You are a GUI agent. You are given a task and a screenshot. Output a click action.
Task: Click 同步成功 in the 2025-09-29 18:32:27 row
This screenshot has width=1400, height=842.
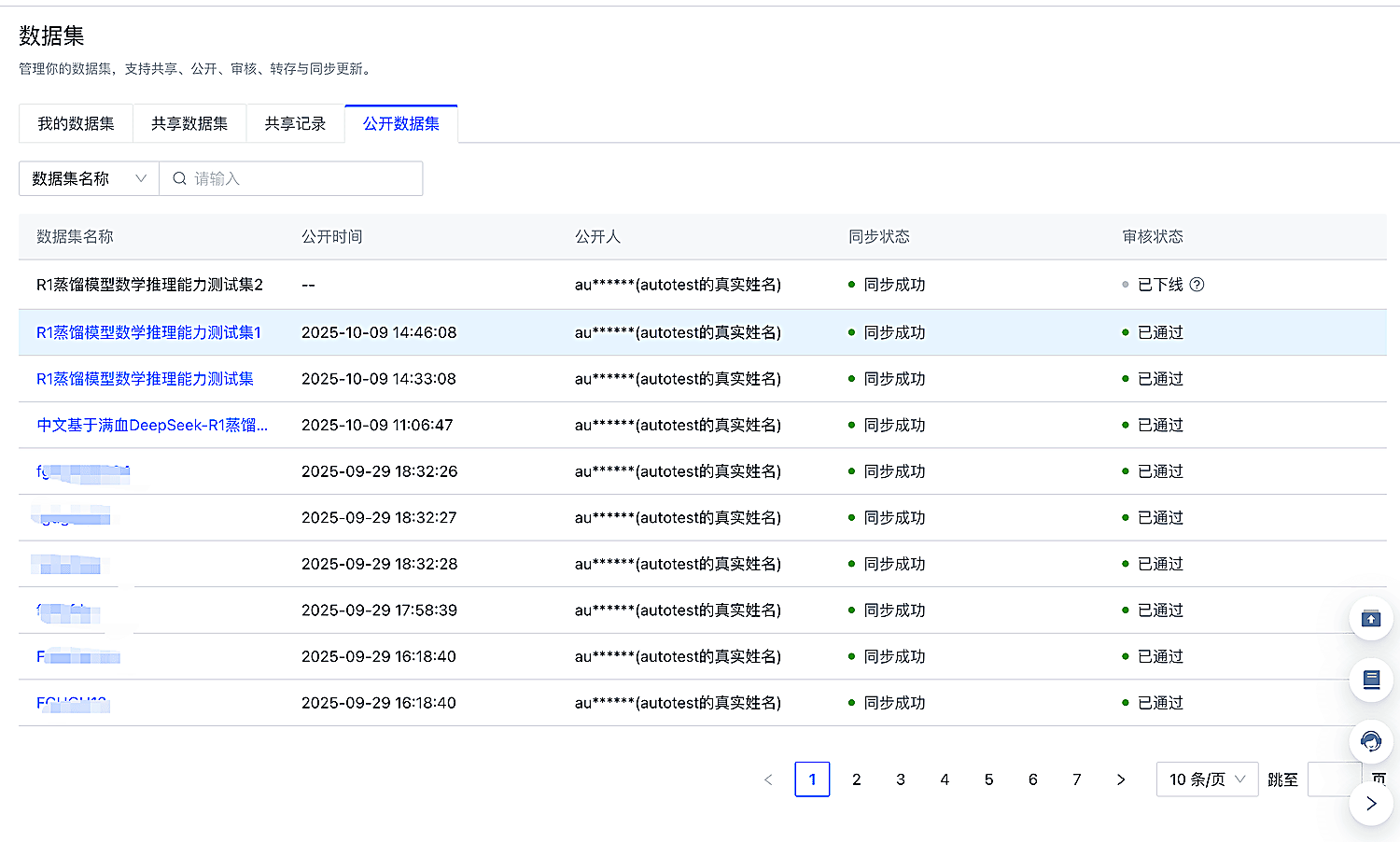894,517
